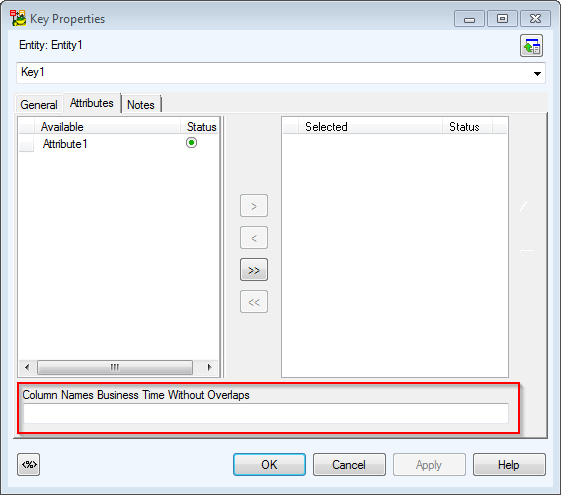Confirm with the OK button

[x=269, y=465]
